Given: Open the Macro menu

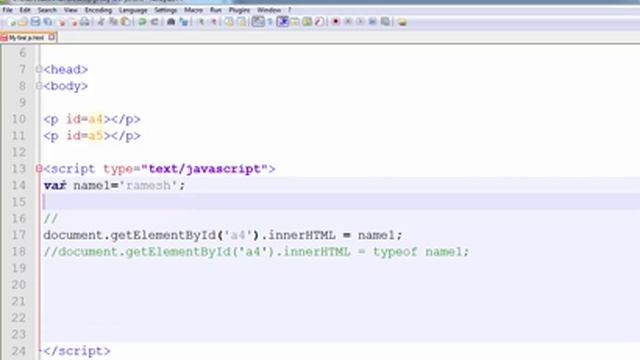Looking at the screenshot, I should (x=193, y=10).
